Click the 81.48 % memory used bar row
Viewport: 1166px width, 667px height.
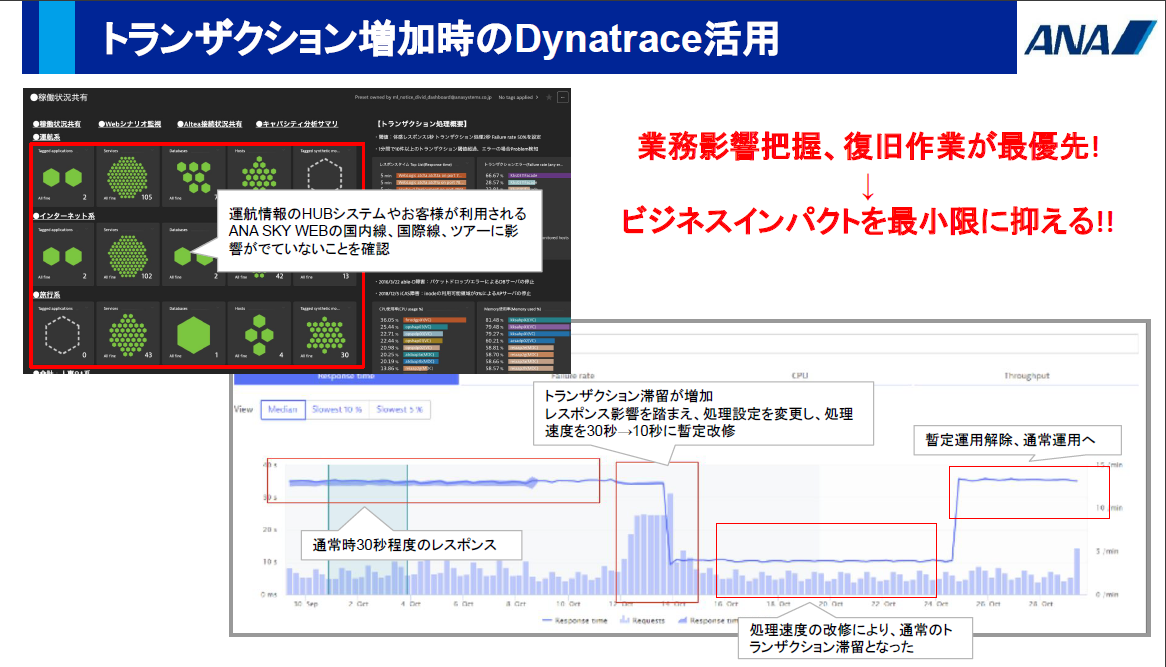coord(528,320)
